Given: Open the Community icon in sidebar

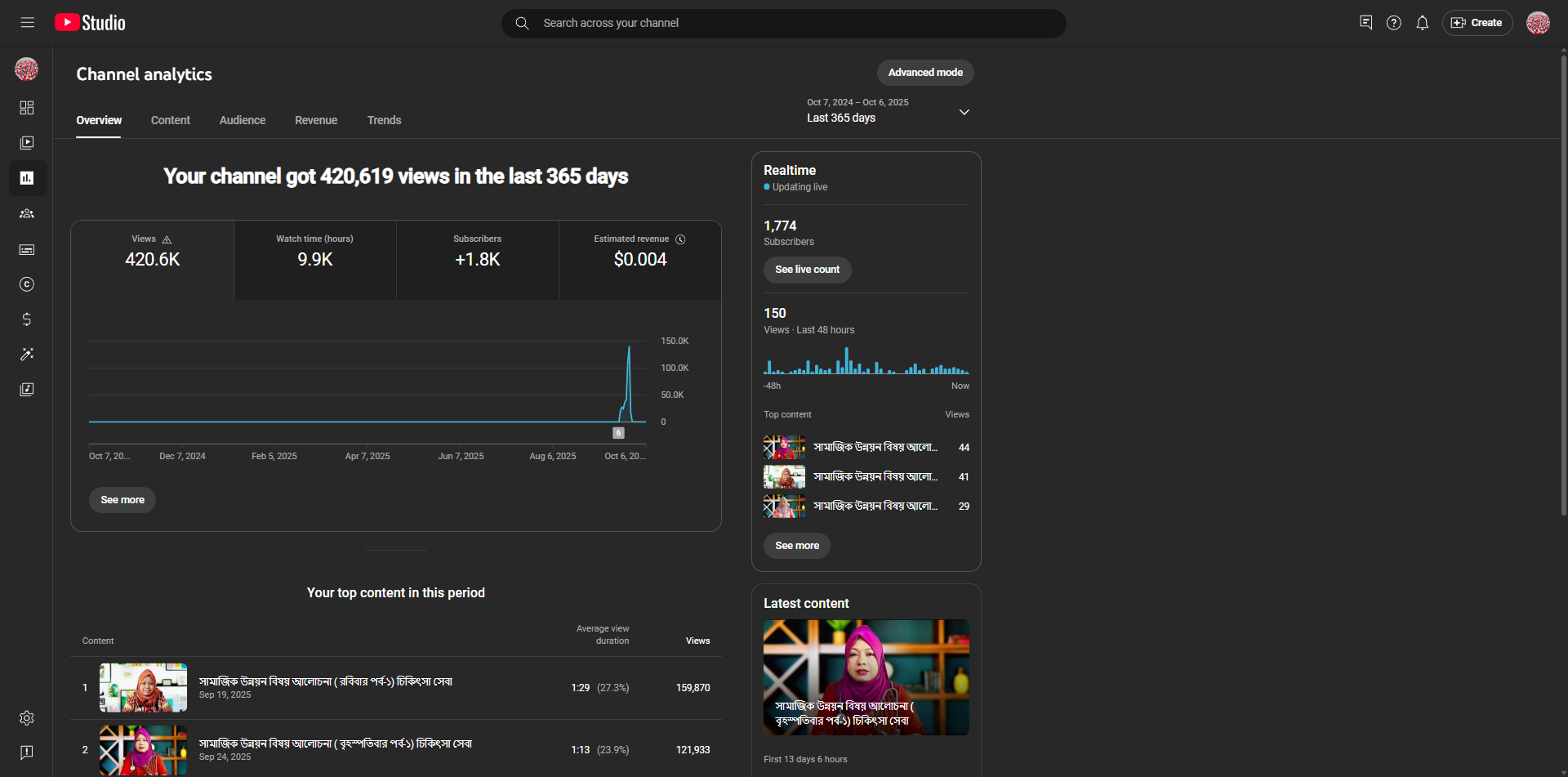Looking at the screenshot, I should point(27,214).
